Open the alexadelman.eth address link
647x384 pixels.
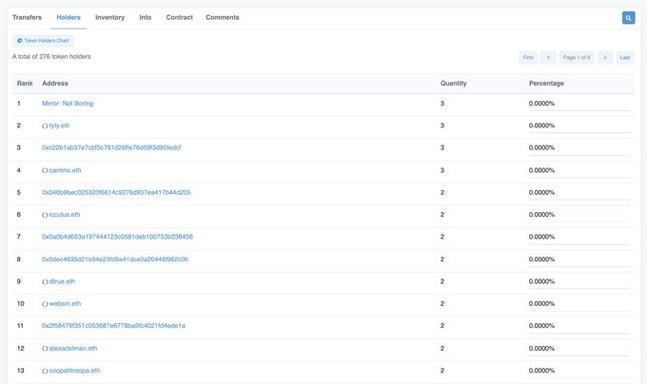point(73,348)
